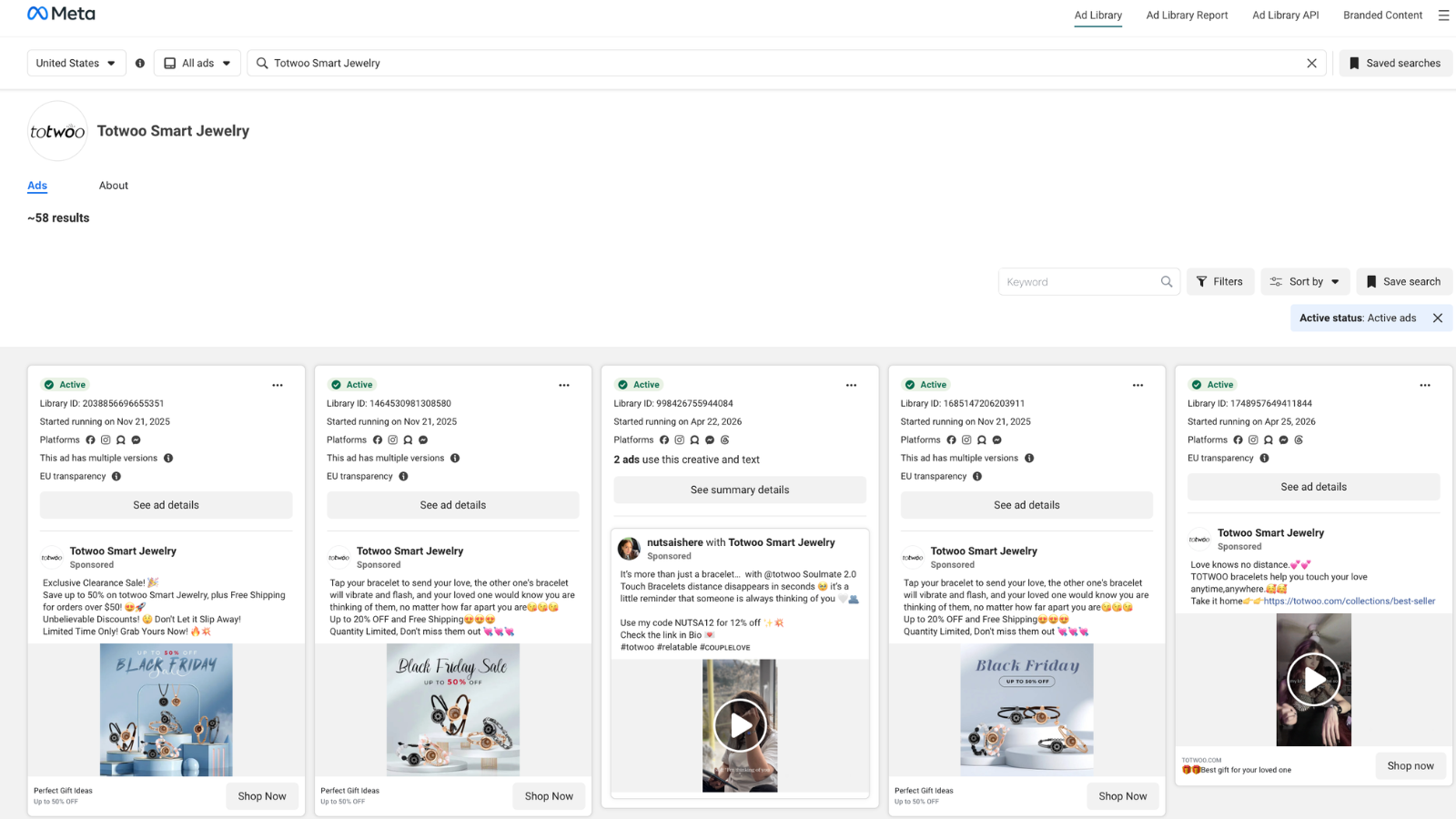
Task: Click the search magnifier in Keyword field
Action: coord(1167,282)
